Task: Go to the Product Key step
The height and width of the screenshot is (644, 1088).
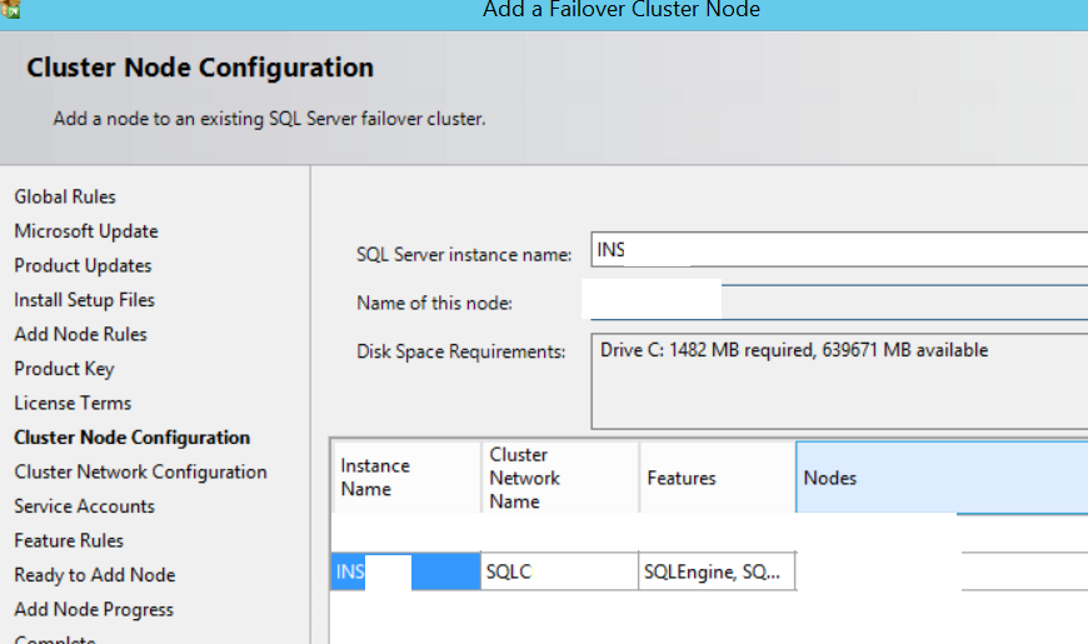Action: pos(64,368)
